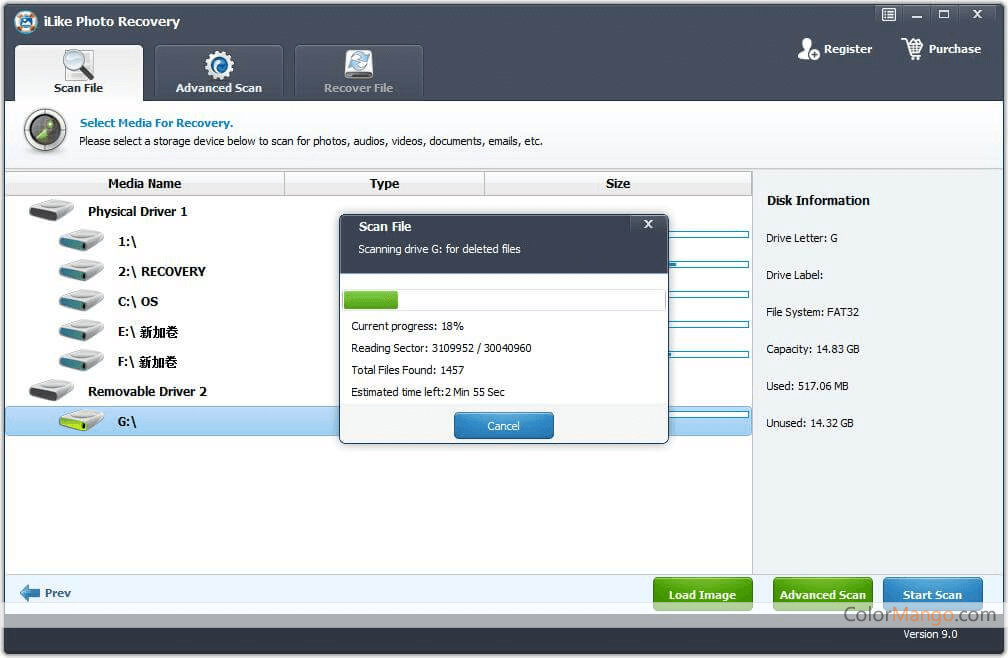
Task: Select the Removable Driver 2 disk icon
Action: pyautogui.click(x=51, y=391)
